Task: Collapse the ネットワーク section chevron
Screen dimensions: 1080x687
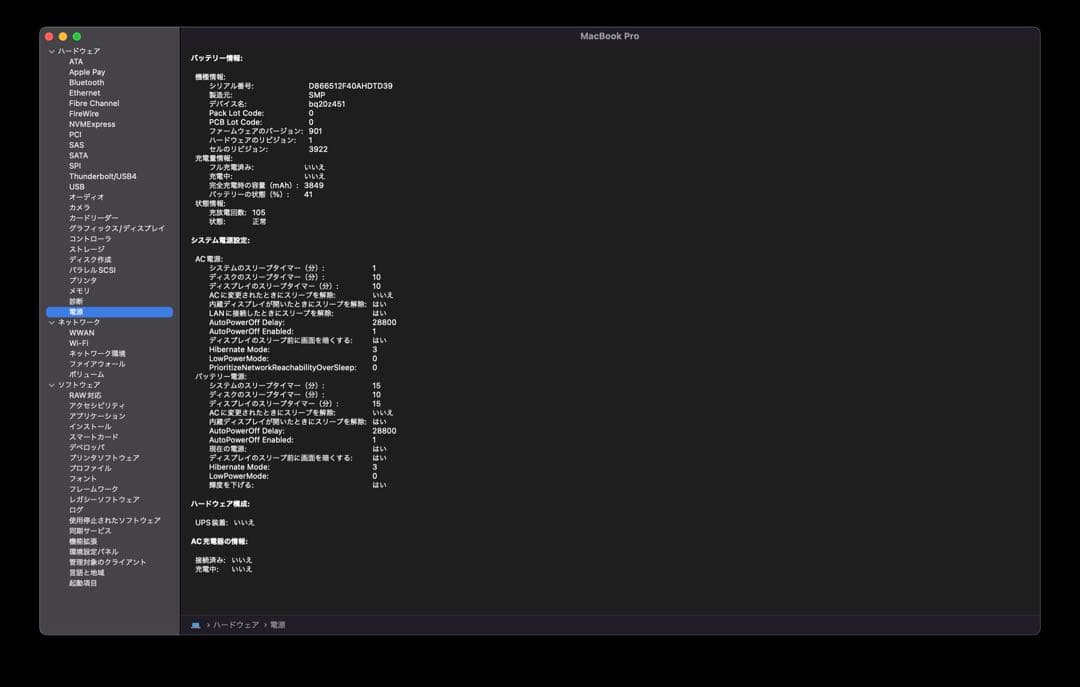Action: pyautogui.click(x=52, y=322)
